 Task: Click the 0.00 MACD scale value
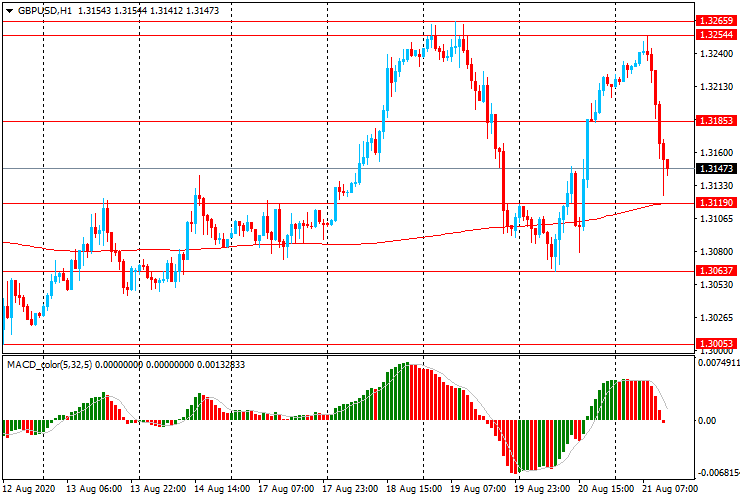pyautogui.click(x=706, y=421)
